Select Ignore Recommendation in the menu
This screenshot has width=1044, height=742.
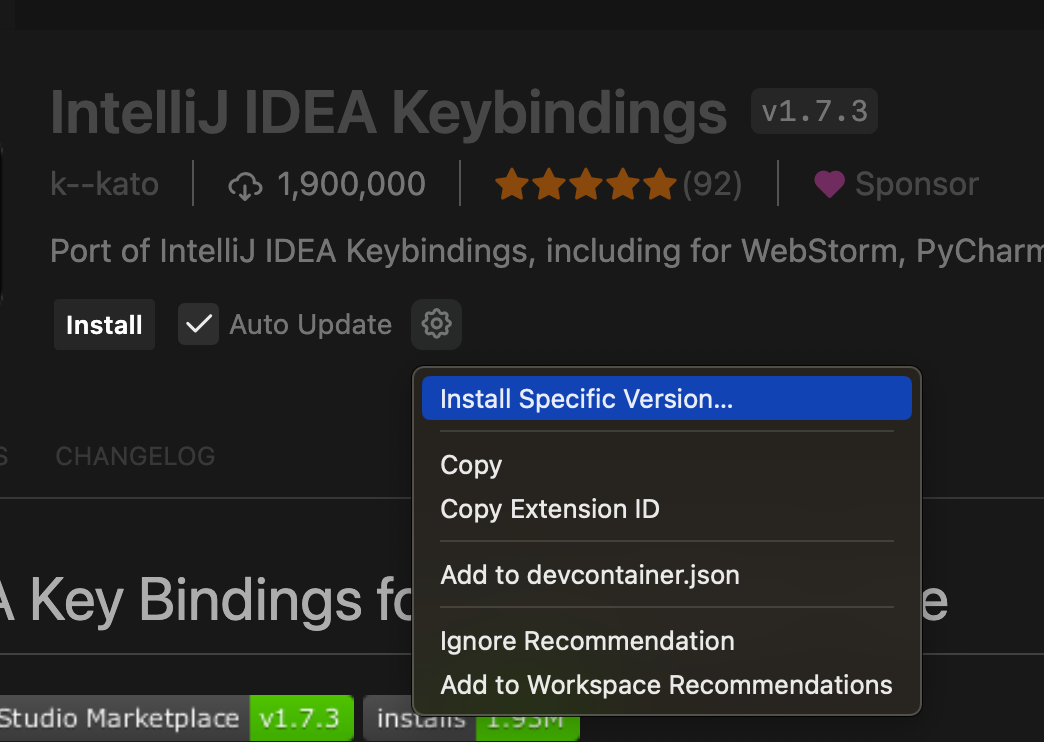(x=587, y=641)
